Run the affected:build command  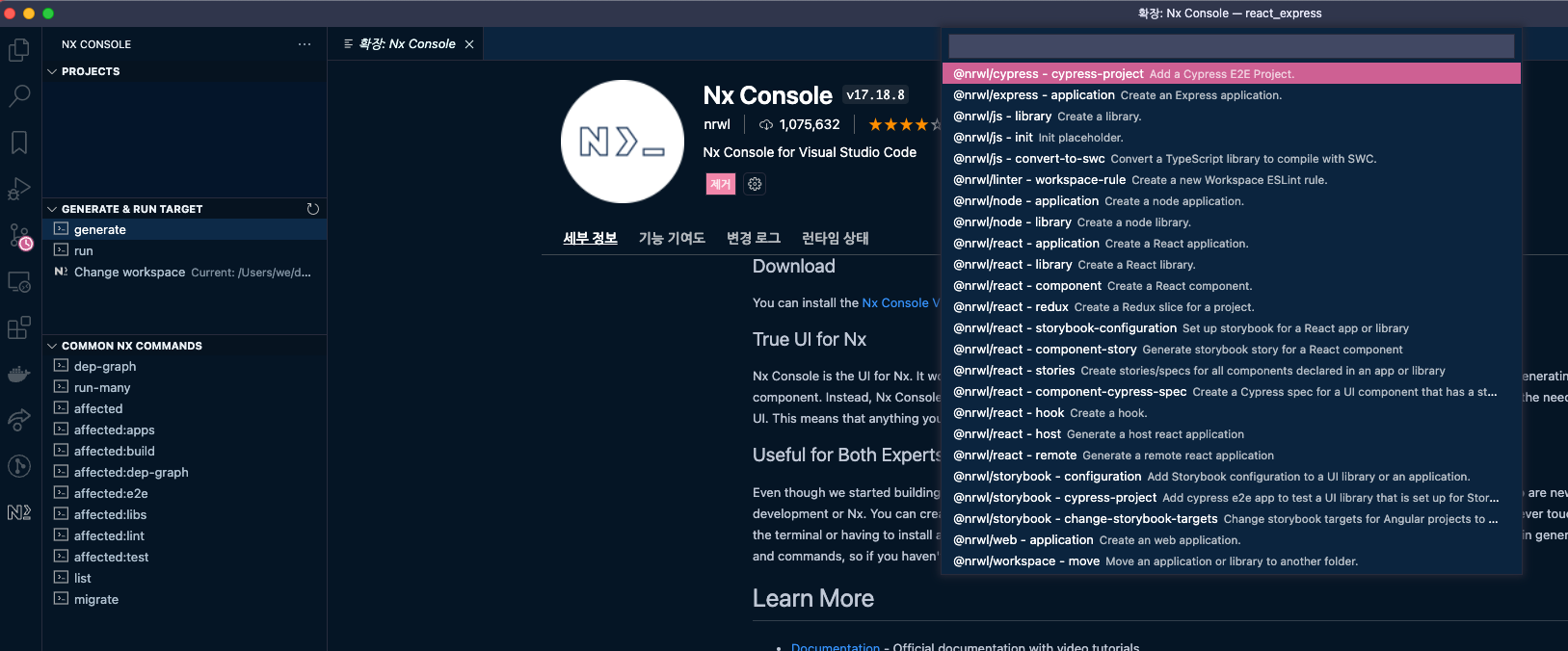185,451
